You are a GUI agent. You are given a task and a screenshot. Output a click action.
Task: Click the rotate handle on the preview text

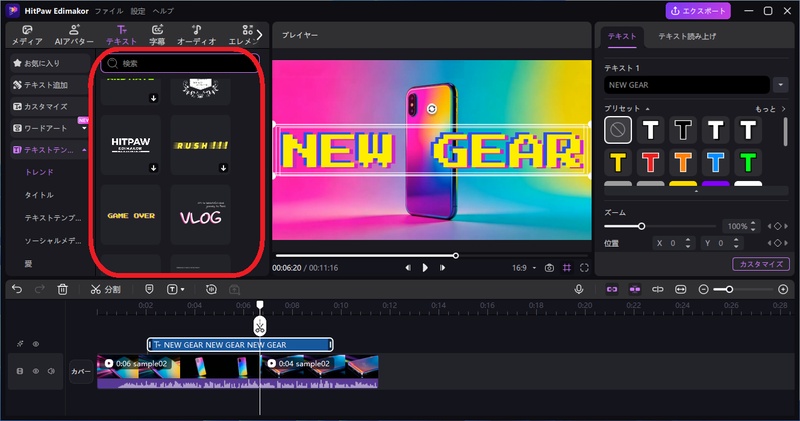(432, 109)
